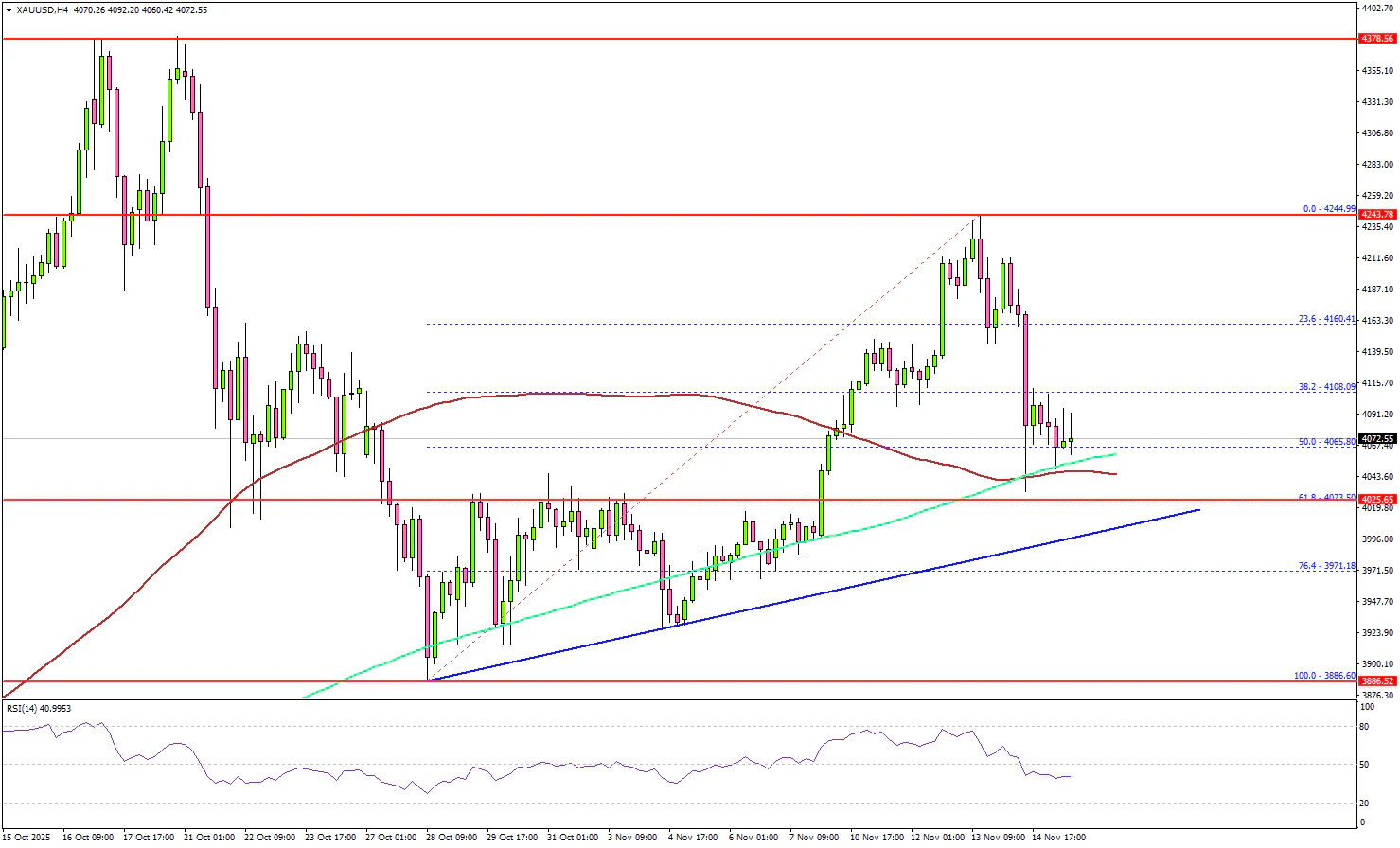The height and width of the screenshot is (848, 1400).
Task: Open the chart menu triangle beside XAUUSD,H4
Action: 9,10
